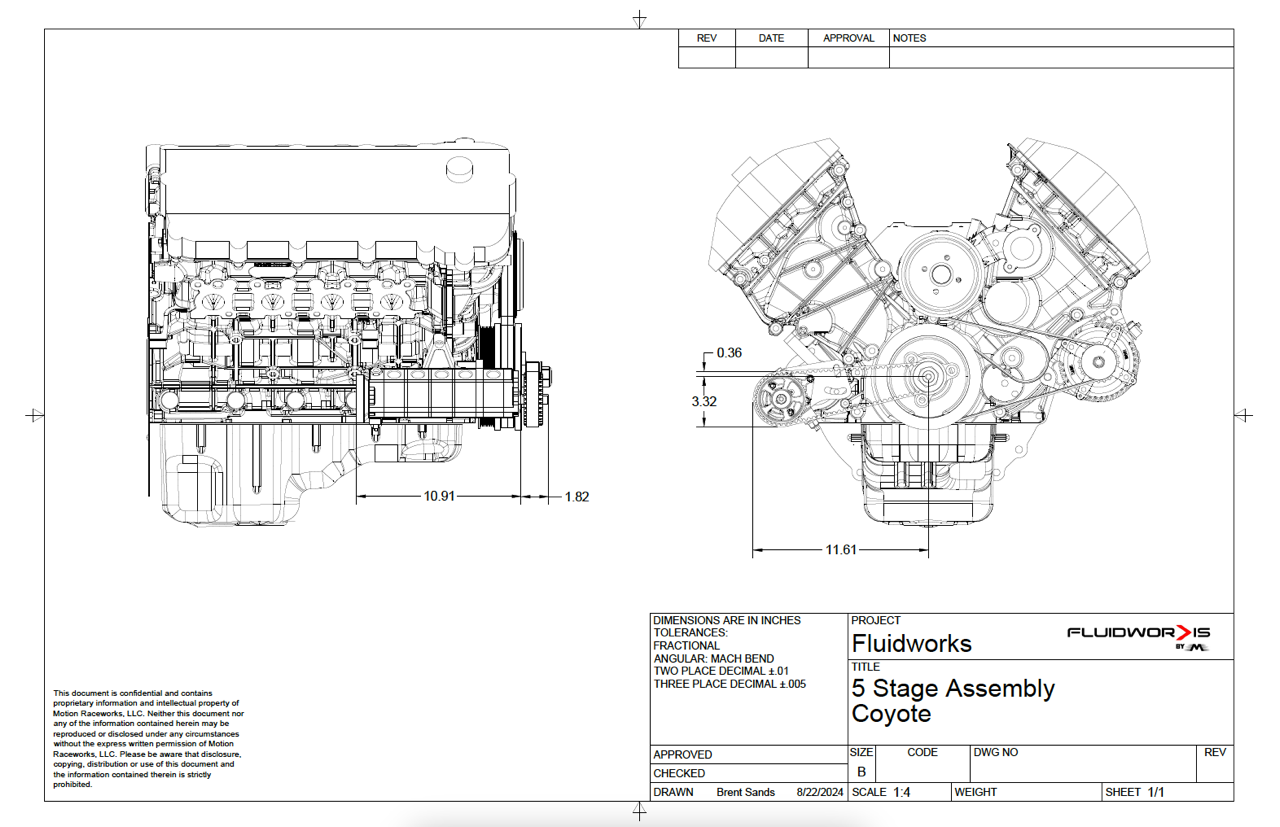Click the SHEET 1/1 field
The image size is (1280, 827).
coord(1135,792)
